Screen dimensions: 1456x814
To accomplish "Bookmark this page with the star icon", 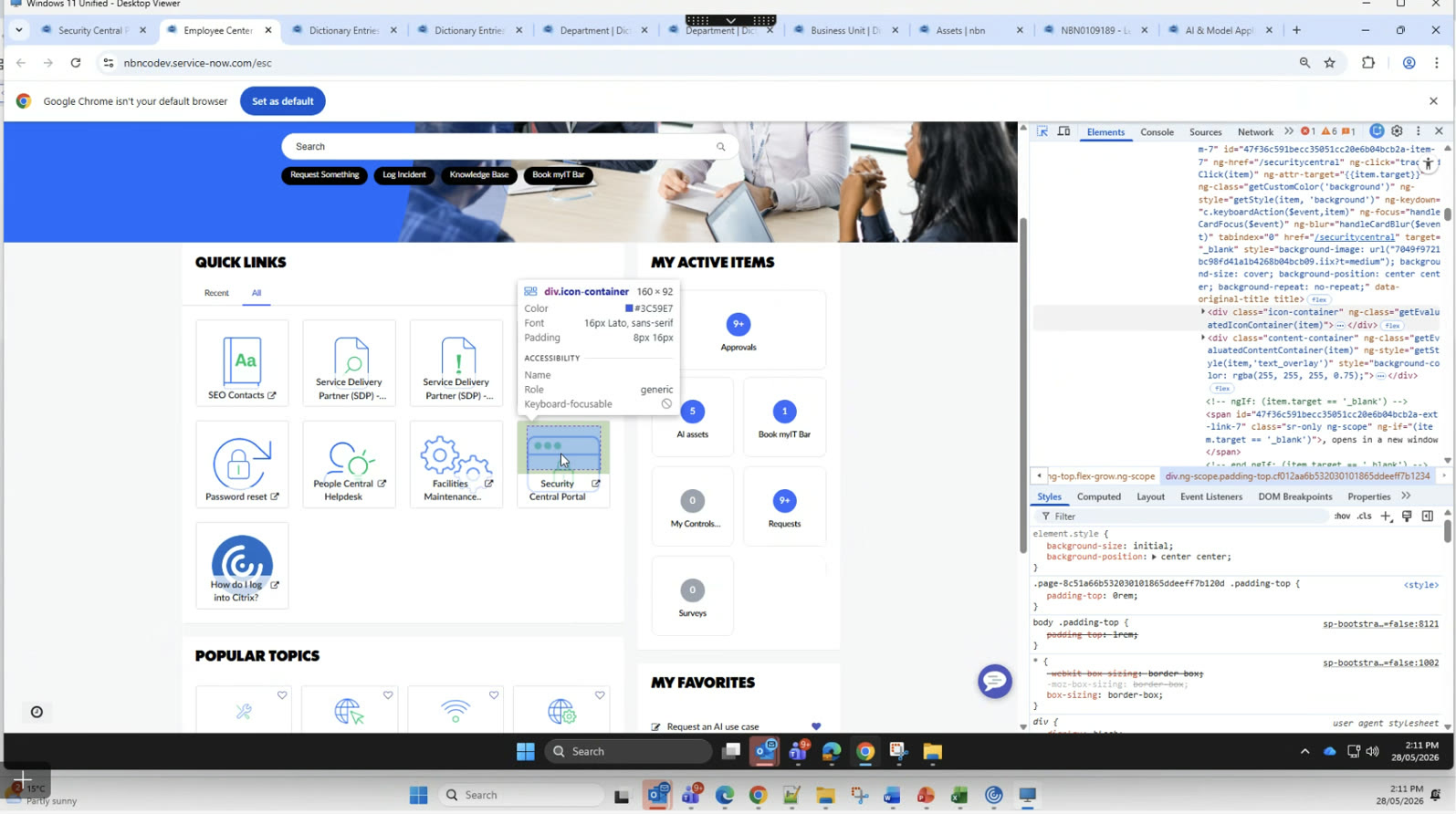I will 1330,63.
